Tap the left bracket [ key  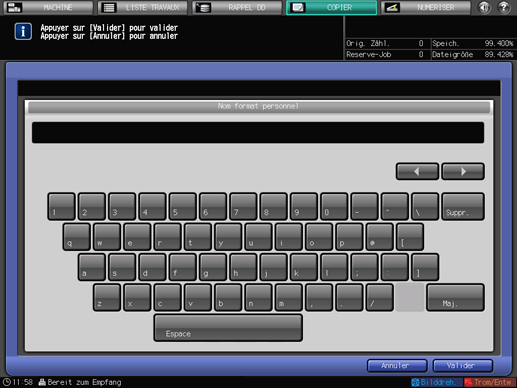point(410,237)
